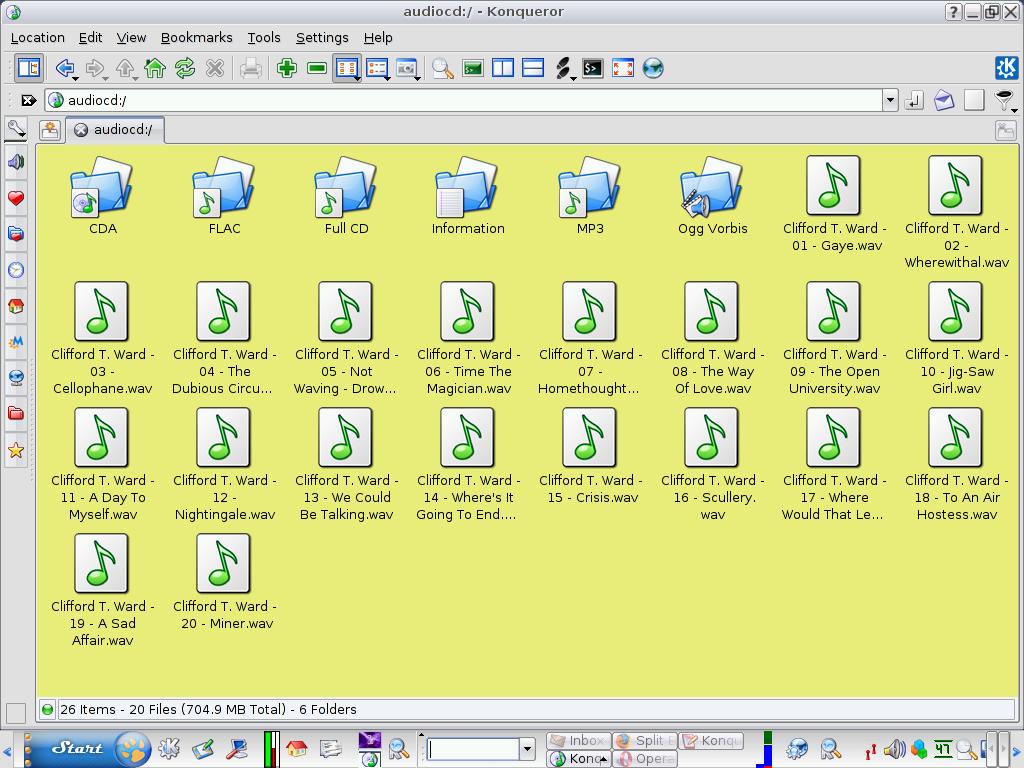Open the Location menu
This screenshot has height=768, width=1024.
(x=37, y=37)
